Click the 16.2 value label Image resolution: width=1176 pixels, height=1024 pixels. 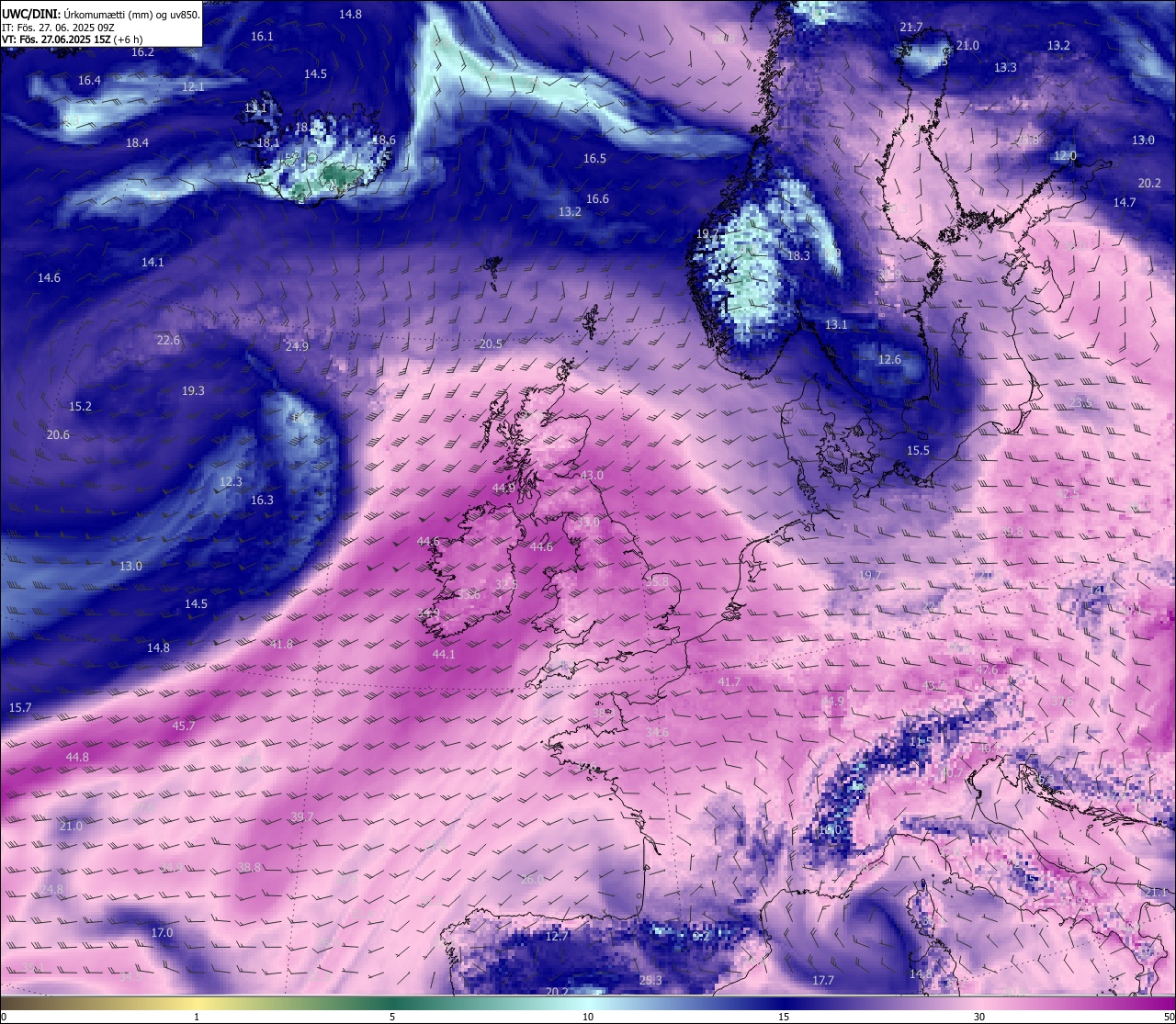[x=142, y=52]
